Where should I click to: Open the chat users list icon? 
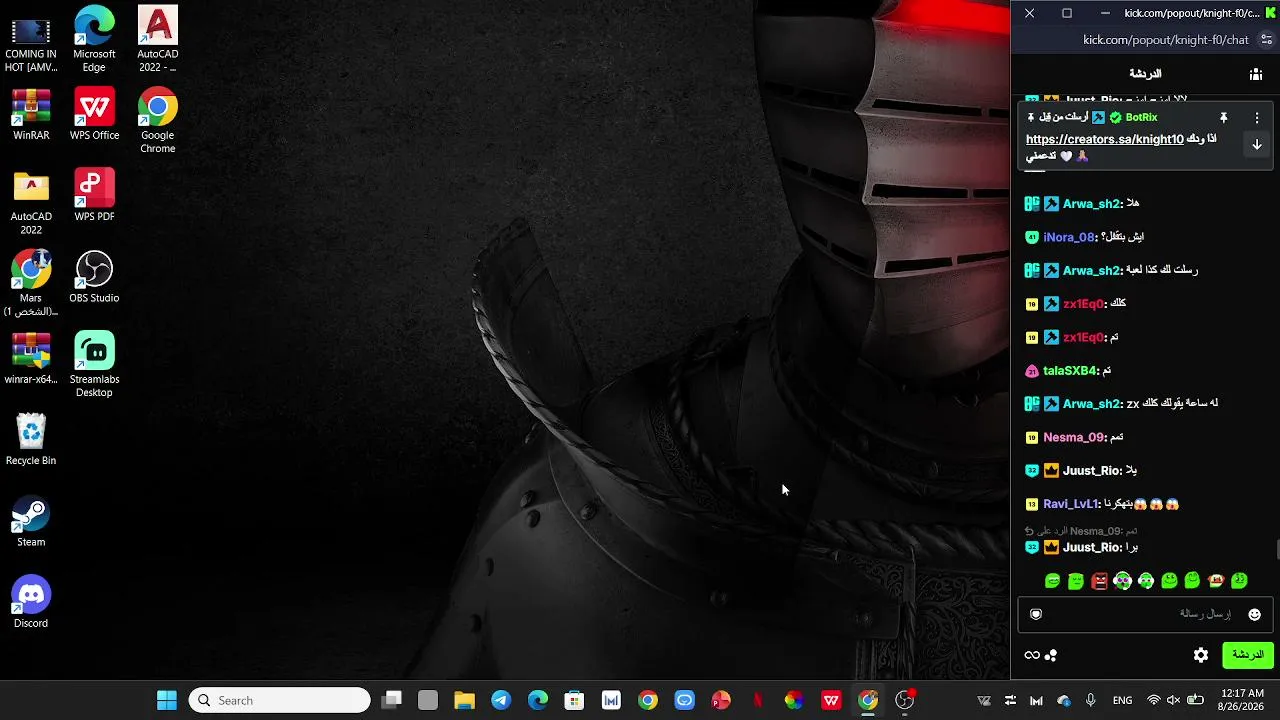(x=1256, y=74)
